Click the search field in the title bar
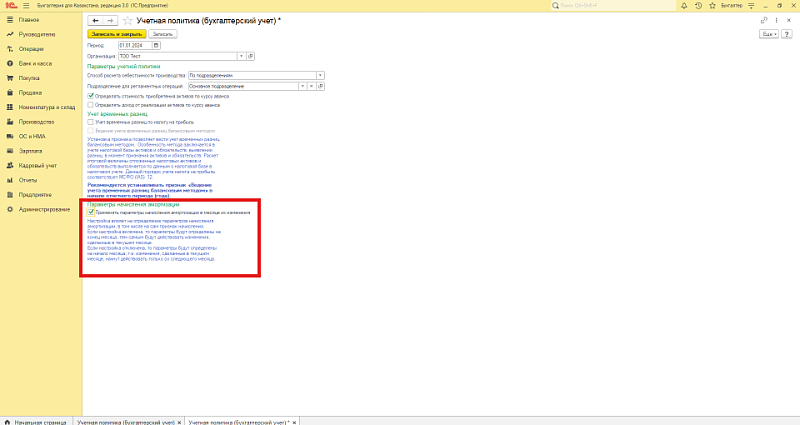Image resolution: width=800 pixels, height=425 pixels. coord(610,5)
